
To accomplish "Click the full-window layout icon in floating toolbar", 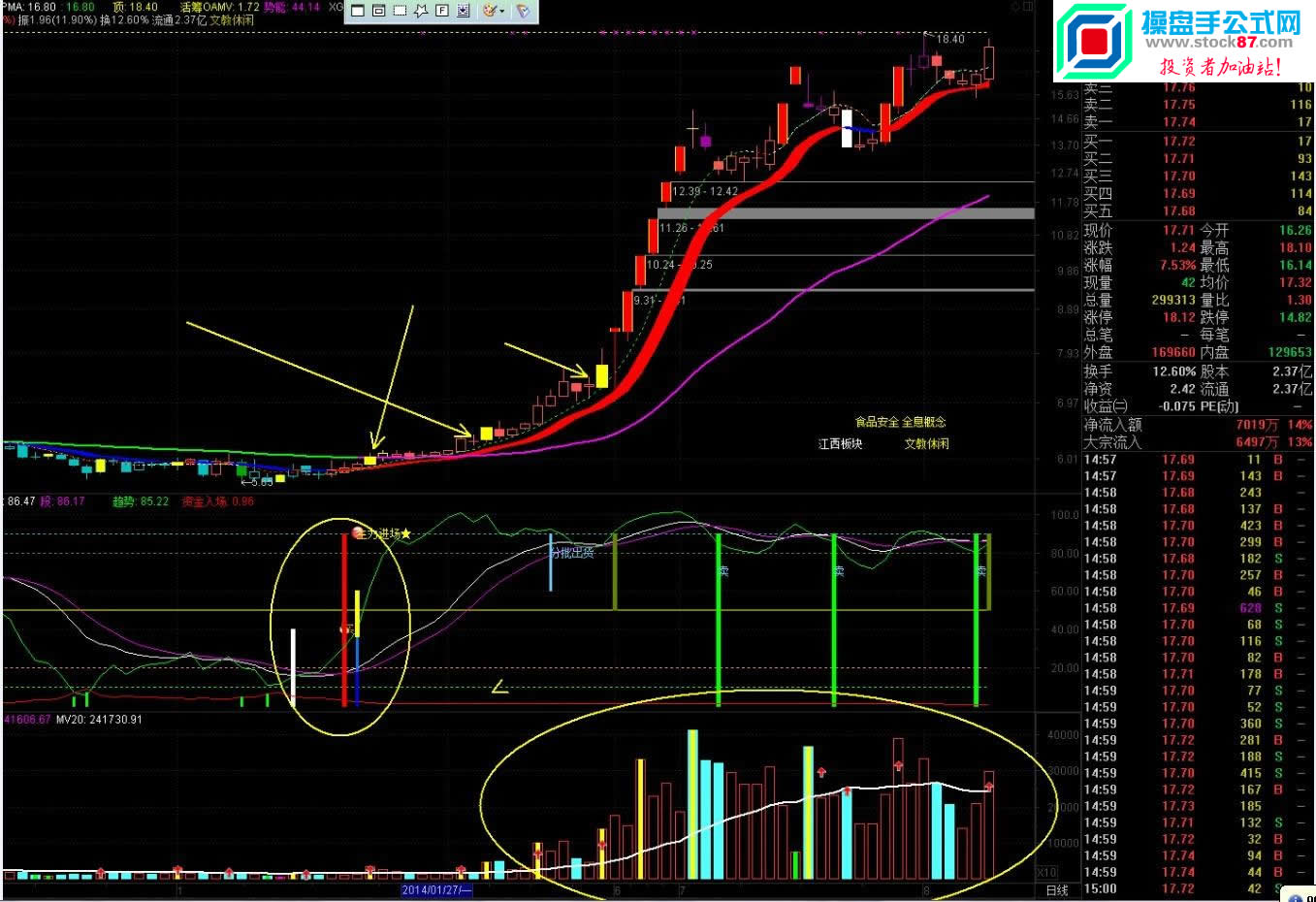I will click(358, 11).
